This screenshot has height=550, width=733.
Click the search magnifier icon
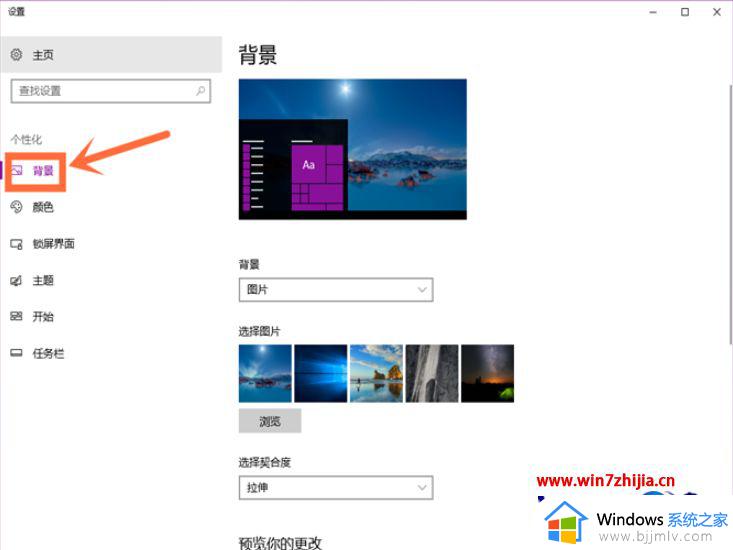pyautogui.click(x=201, y=91)
